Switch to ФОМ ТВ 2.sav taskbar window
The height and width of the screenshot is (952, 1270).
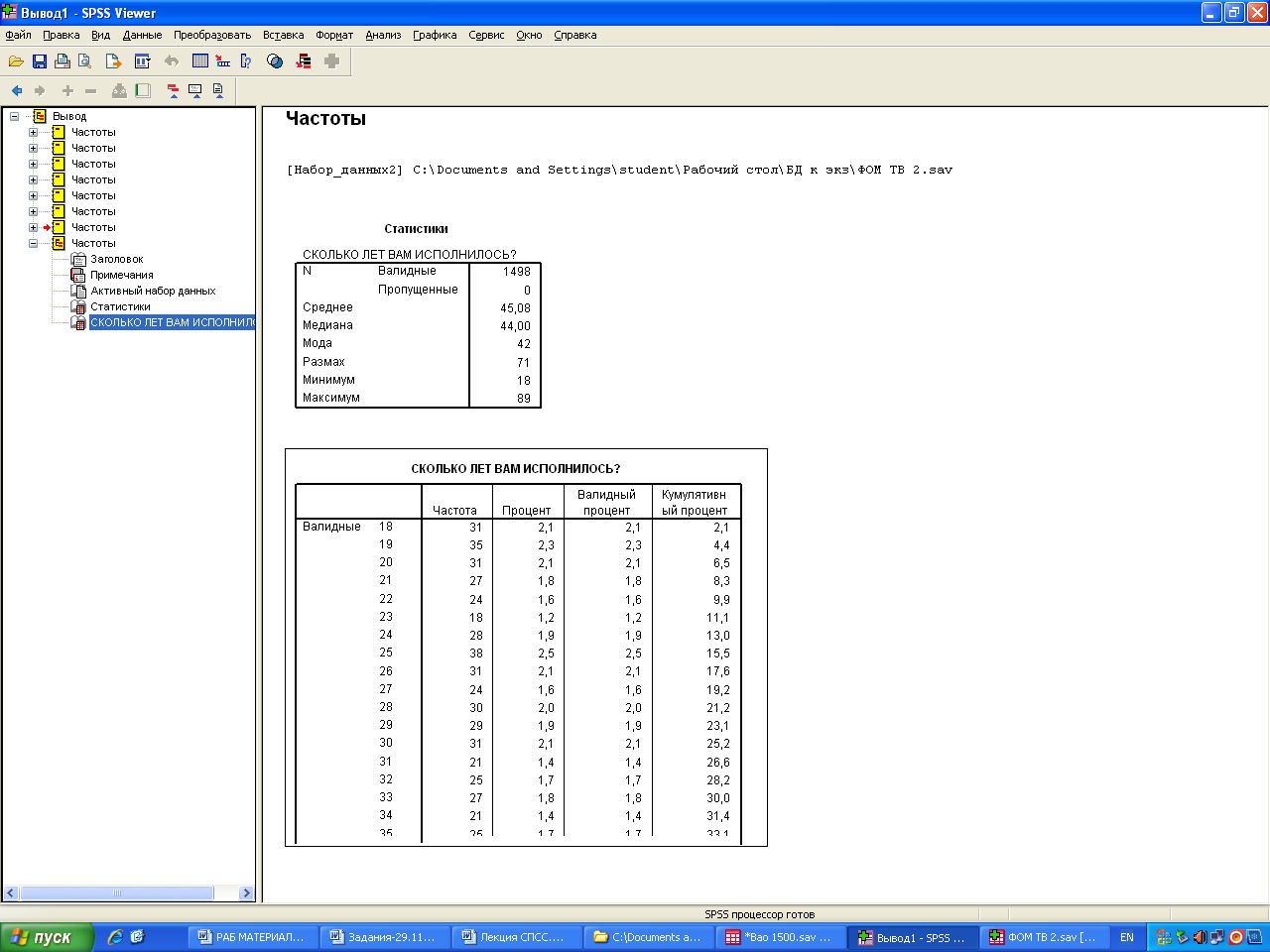coord(1045,937)
